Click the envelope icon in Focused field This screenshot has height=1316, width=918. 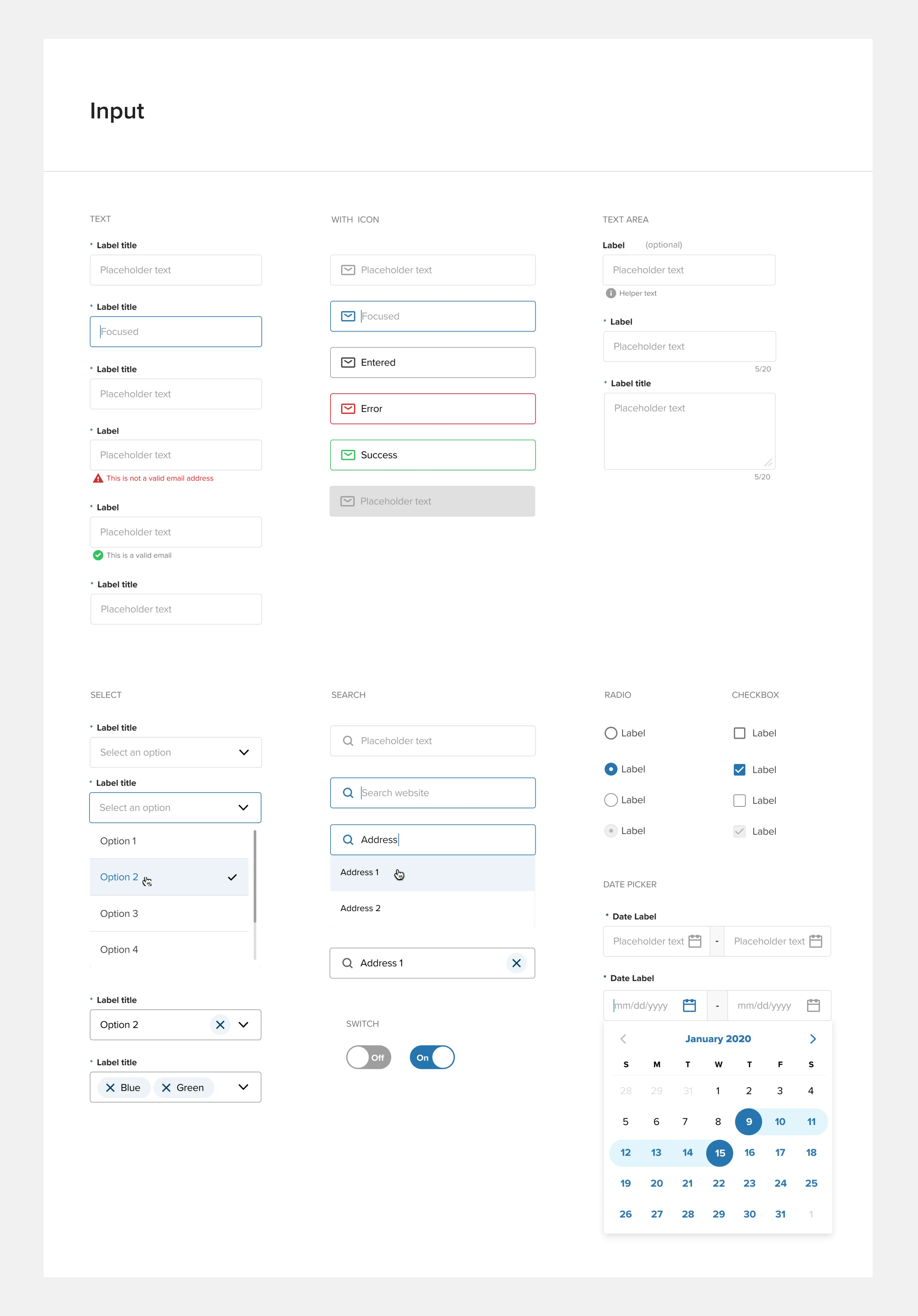[348, 316]
